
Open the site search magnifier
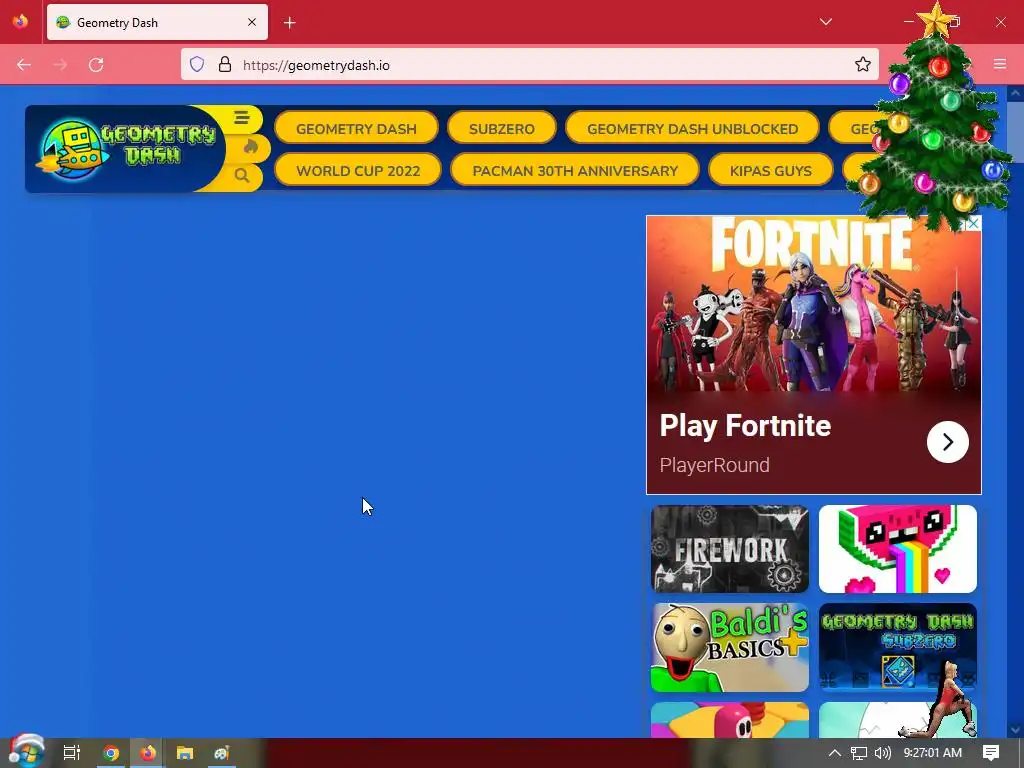[242, 175]
